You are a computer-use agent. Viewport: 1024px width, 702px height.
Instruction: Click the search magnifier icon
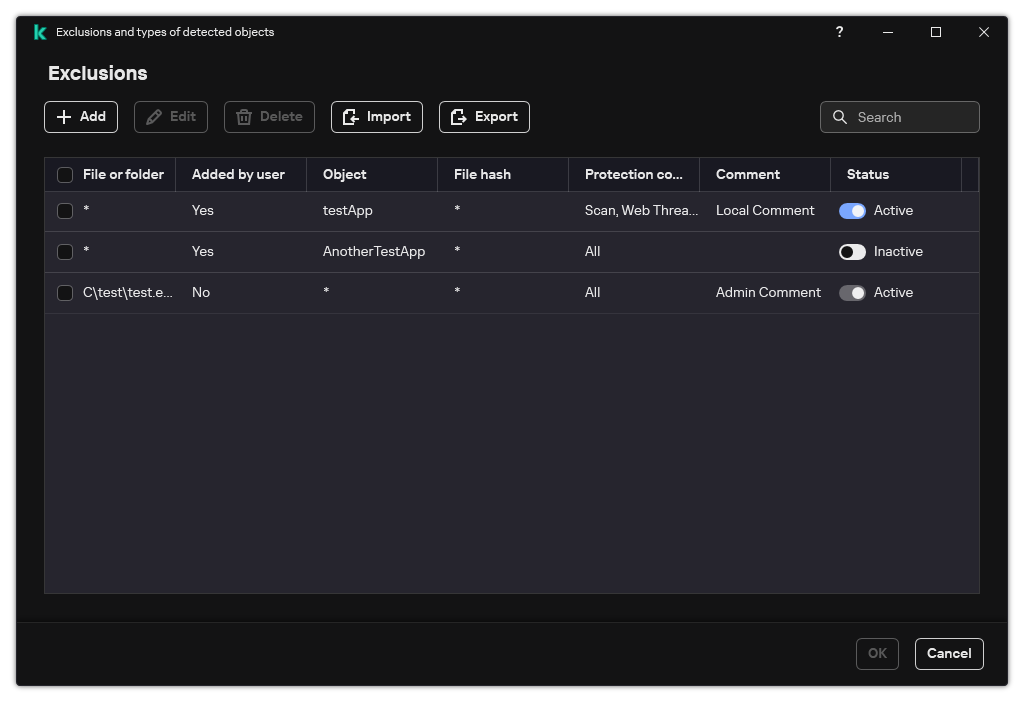pyautogui.click(x=840, y=117)
